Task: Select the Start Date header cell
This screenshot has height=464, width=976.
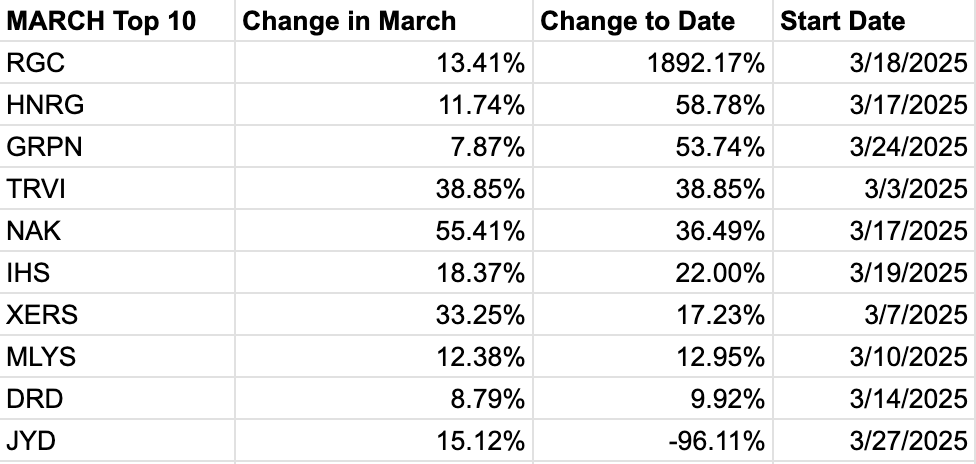Action: 875,21
